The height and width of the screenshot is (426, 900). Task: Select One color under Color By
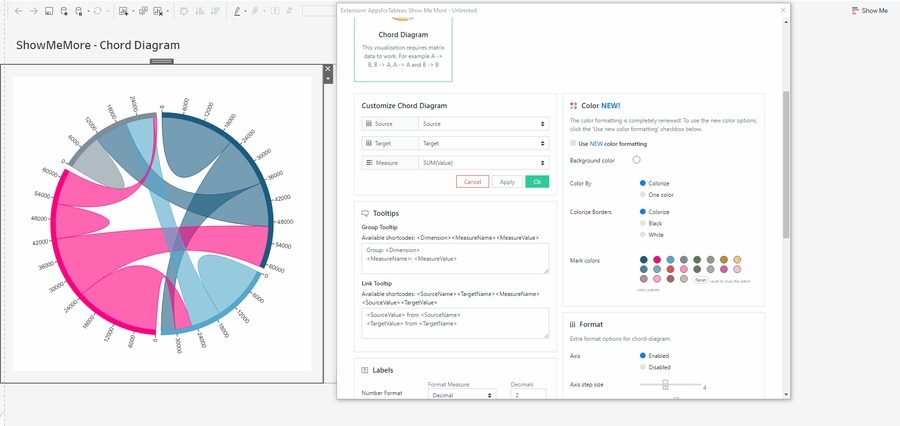tap(642, 195)
